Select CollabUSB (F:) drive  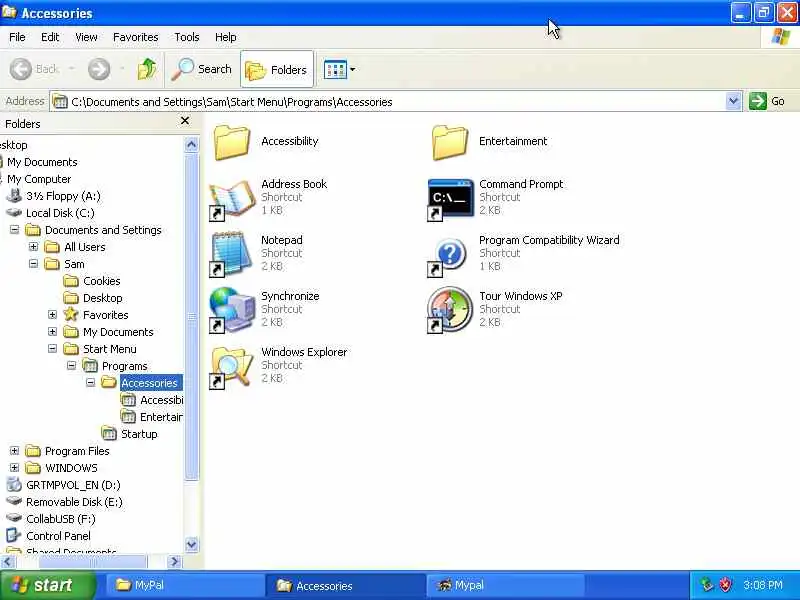(x=60, y=519)
